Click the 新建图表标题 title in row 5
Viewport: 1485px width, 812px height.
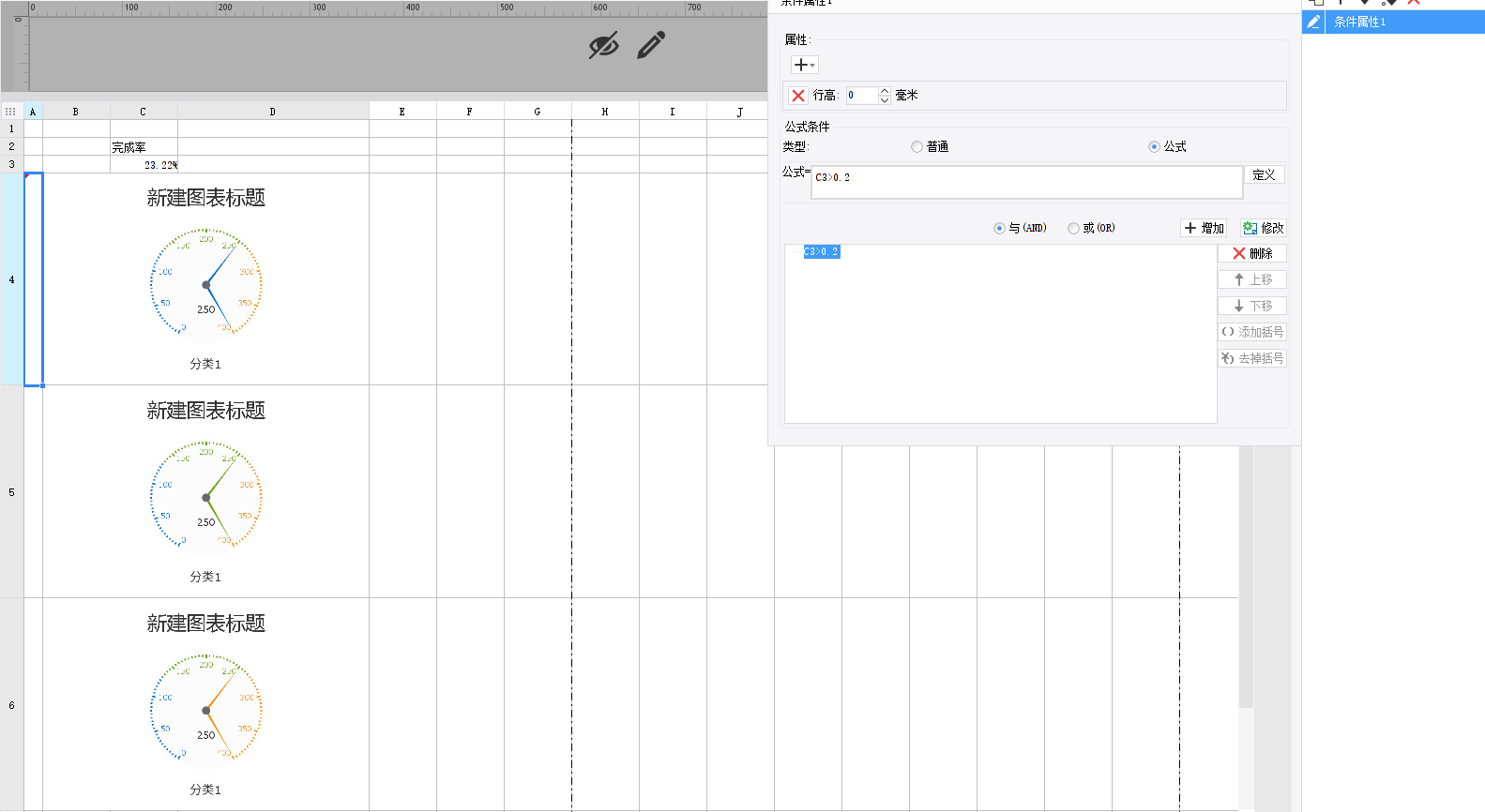click(206, 411)
